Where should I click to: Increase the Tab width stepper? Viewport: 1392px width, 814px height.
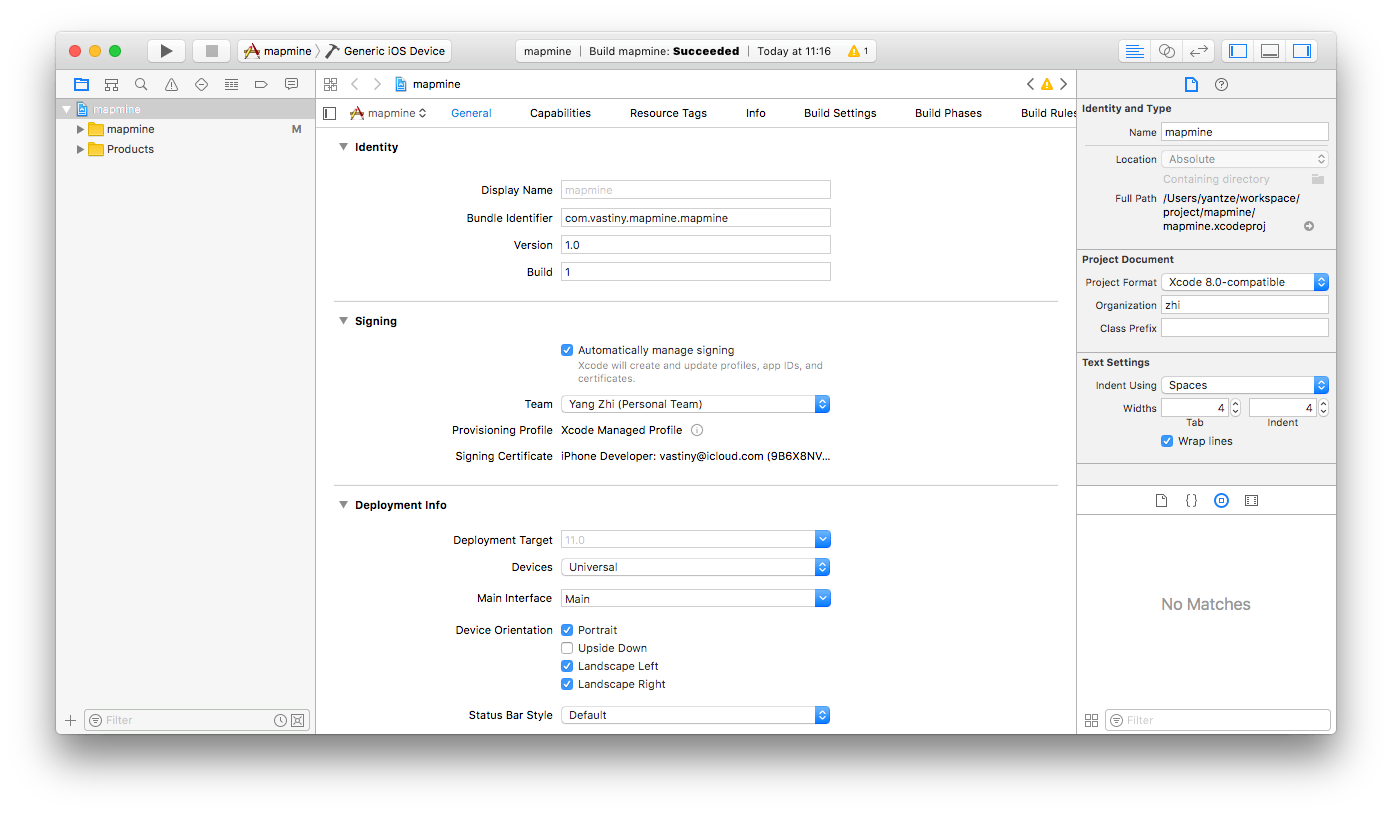click(x=1235, y=404)
